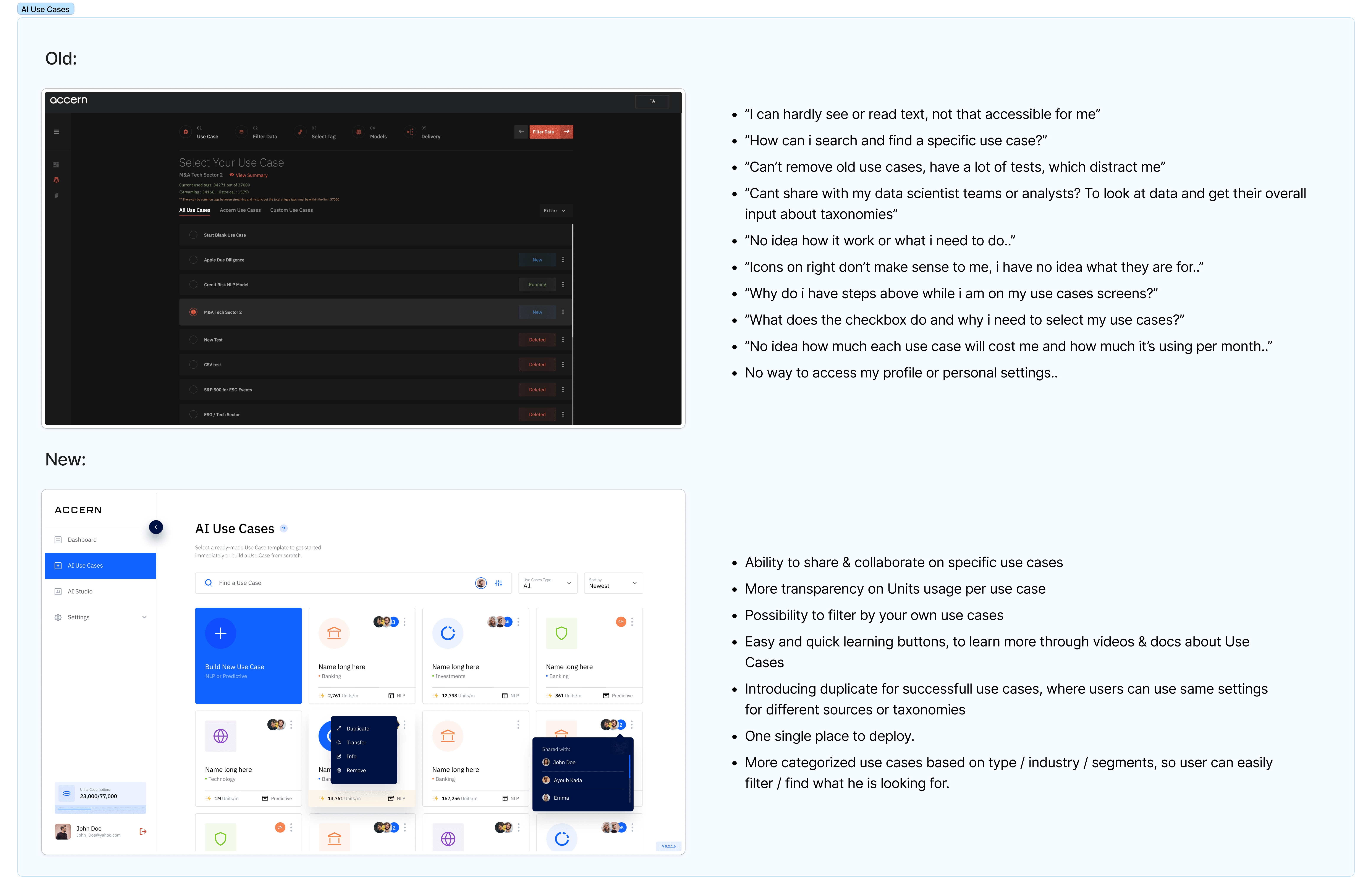
Task: Open the Sort by Newest dropdown
Action: 613,583
